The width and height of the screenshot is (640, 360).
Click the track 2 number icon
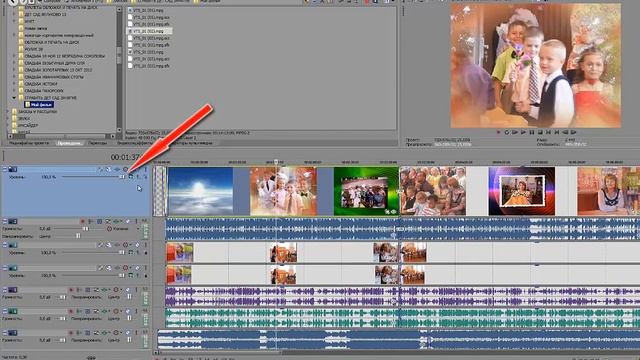(x=13, y=222)
